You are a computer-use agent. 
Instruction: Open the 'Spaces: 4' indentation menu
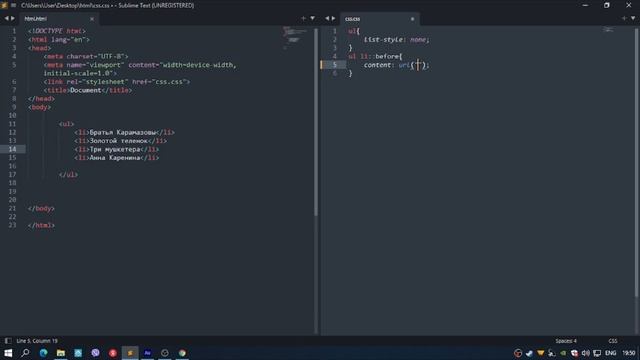pos(566,341)
